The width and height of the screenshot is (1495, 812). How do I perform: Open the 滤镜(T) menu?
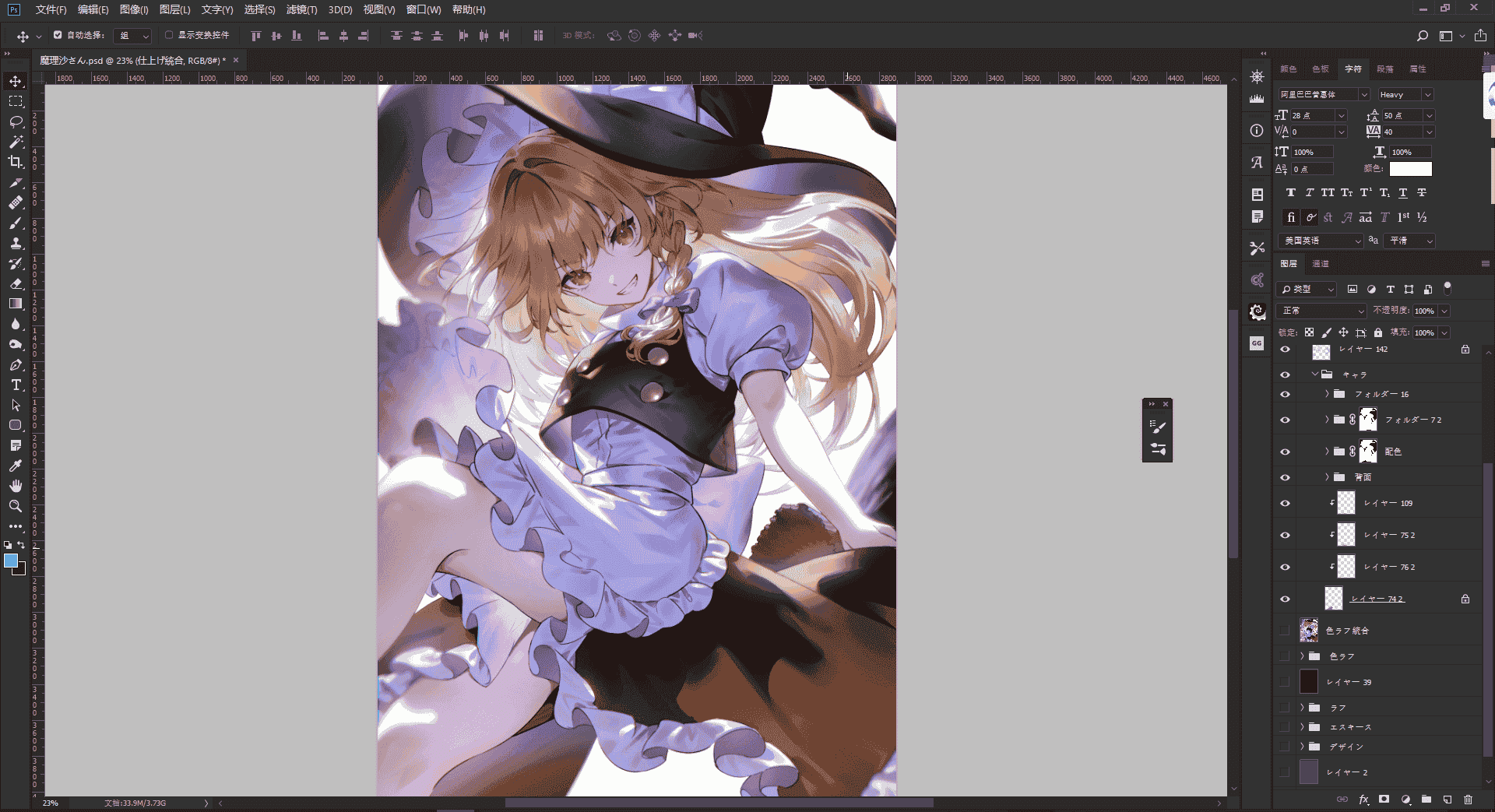click(x=301, y=9)
